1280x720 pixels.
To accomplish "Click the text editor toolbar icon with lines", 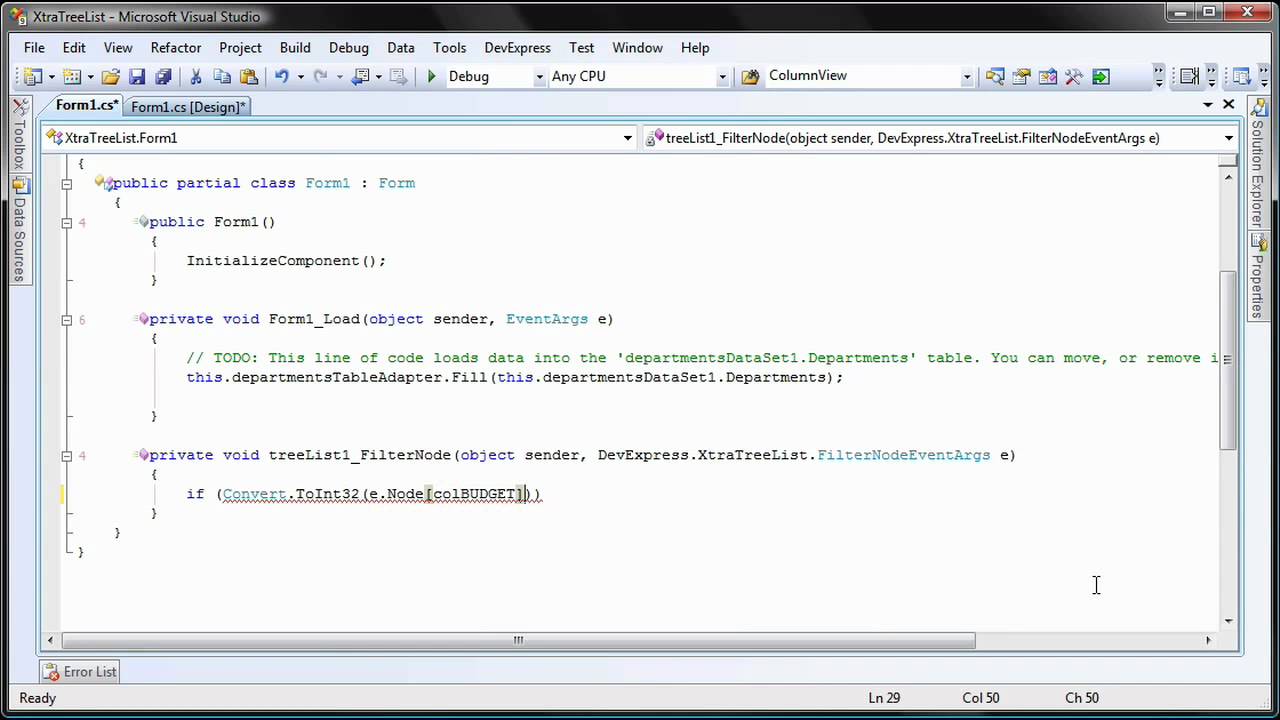I will pos(1189,76).
